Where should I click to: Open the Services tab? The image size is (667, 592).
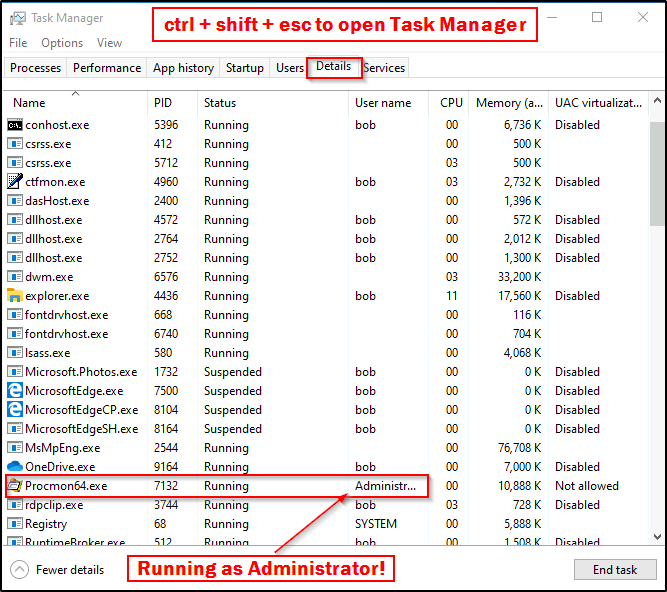point(385,68)
